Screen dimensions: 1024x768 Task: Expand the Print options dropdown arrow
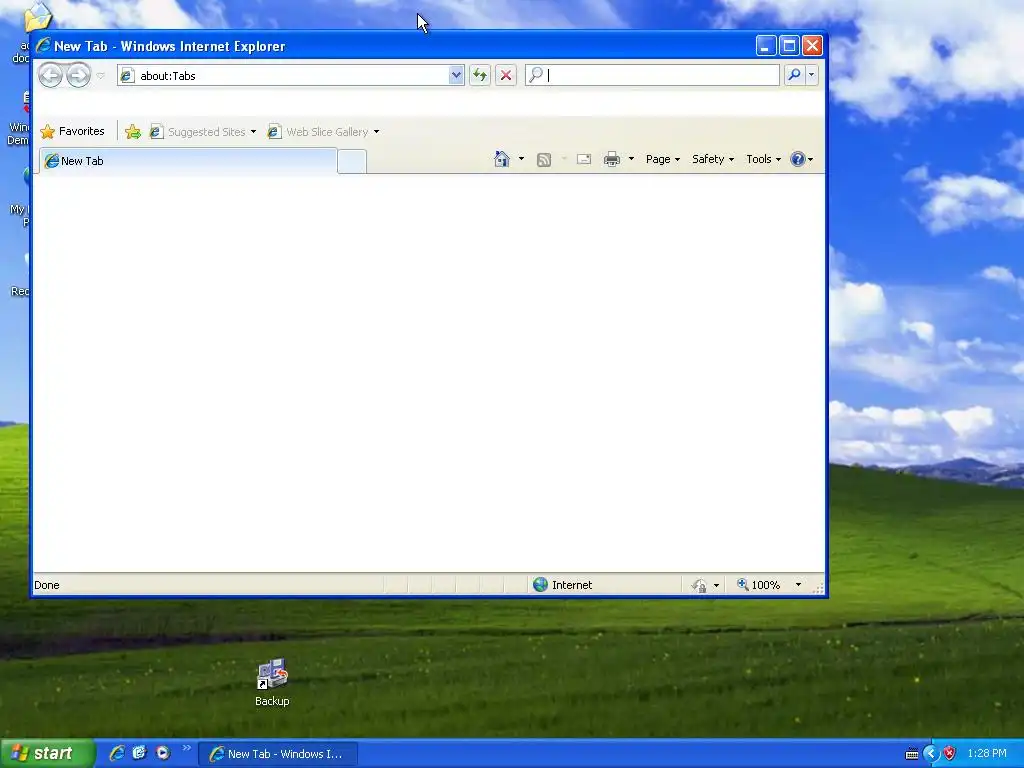coord(631,159)
